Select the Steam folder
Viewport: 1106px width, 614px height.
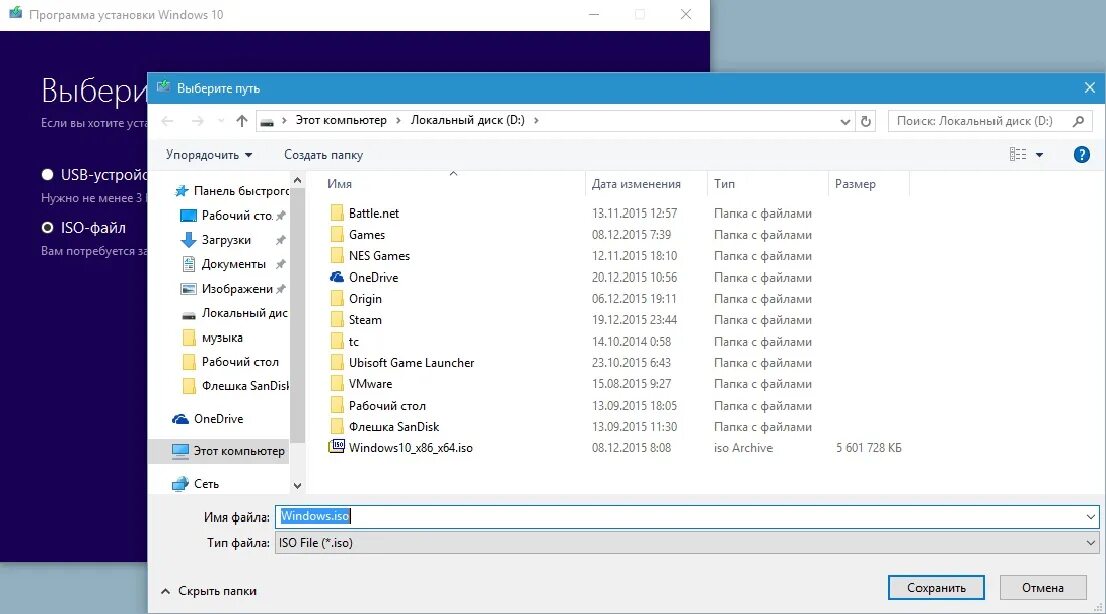[x=365, y=320]
